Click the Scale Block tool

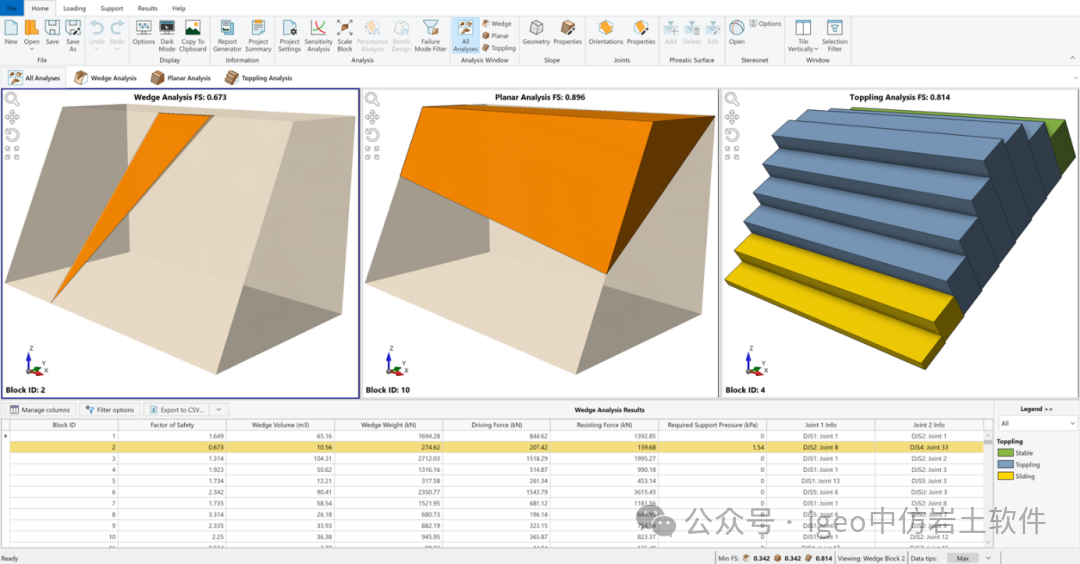pyautogui.click(x=344, y=36)
